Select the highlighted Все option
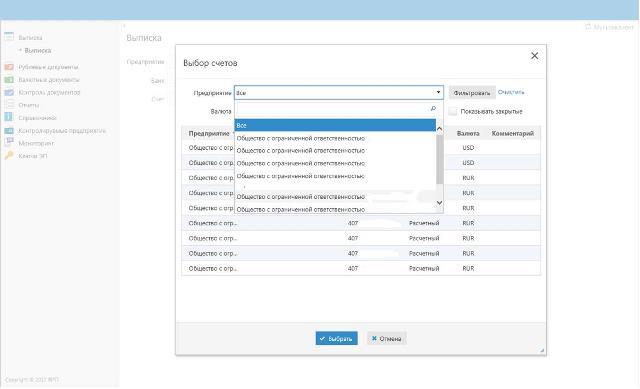The width and height of the screenshot is (640, 389). (x=335, y=125)
